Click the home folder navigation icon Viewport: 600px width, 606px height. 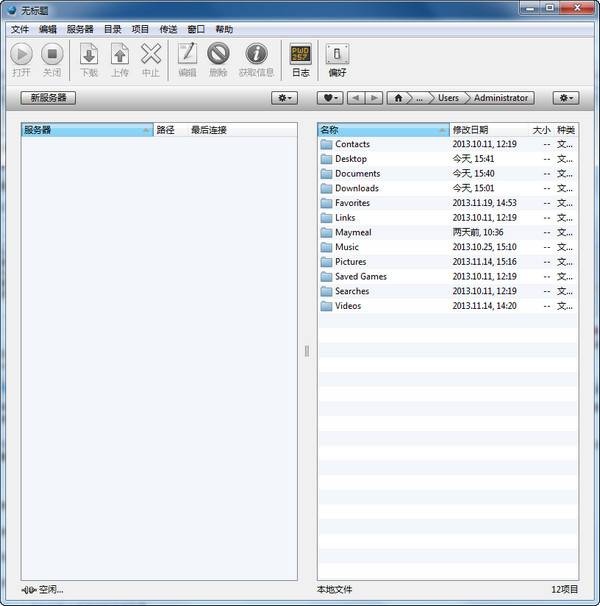(399, 98)
